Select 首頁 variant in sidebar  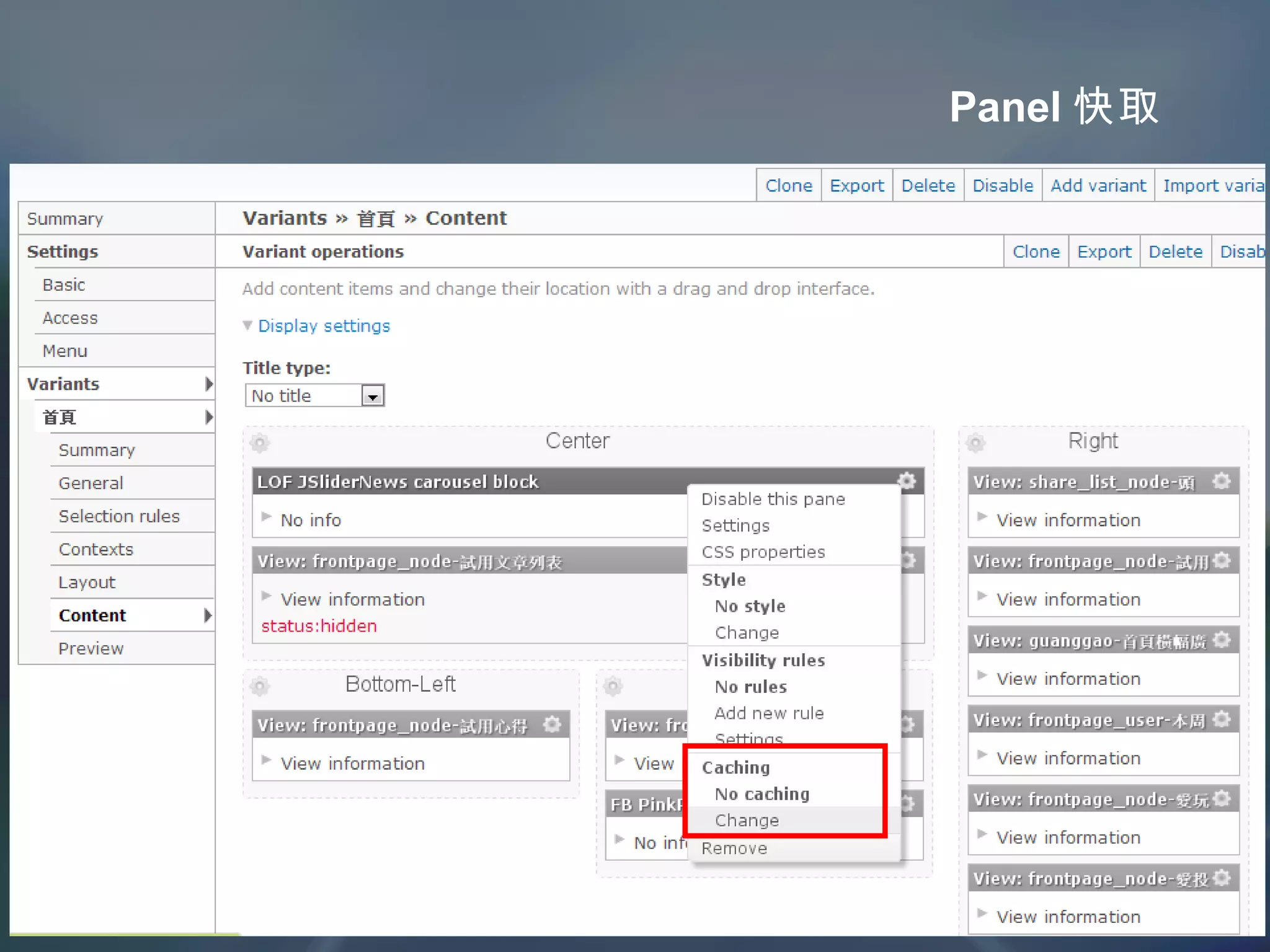[x=124, y=417]
